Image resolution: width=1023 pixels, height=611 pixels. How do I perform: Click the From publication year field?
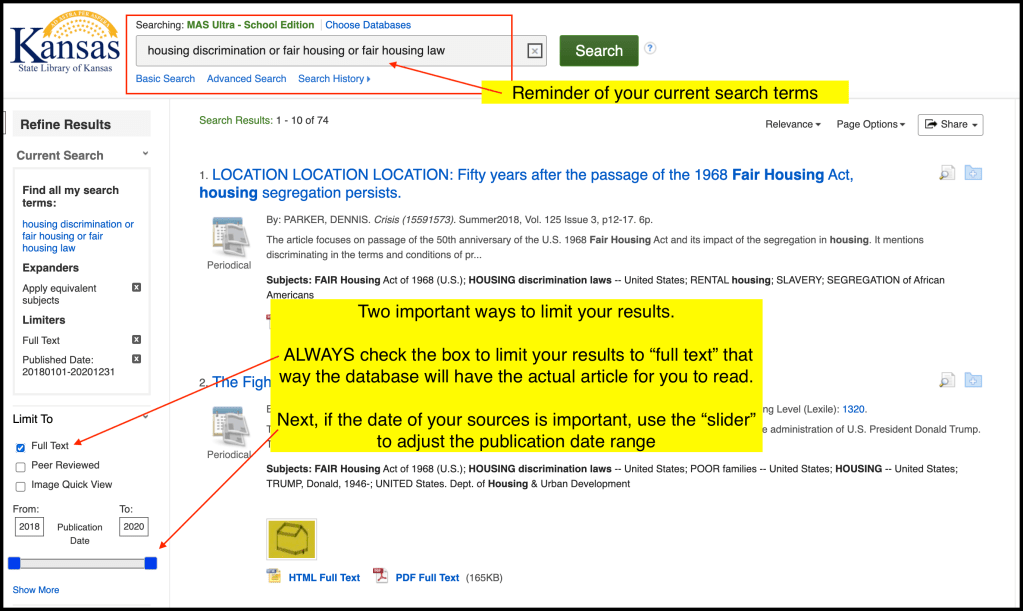[29, 527]
